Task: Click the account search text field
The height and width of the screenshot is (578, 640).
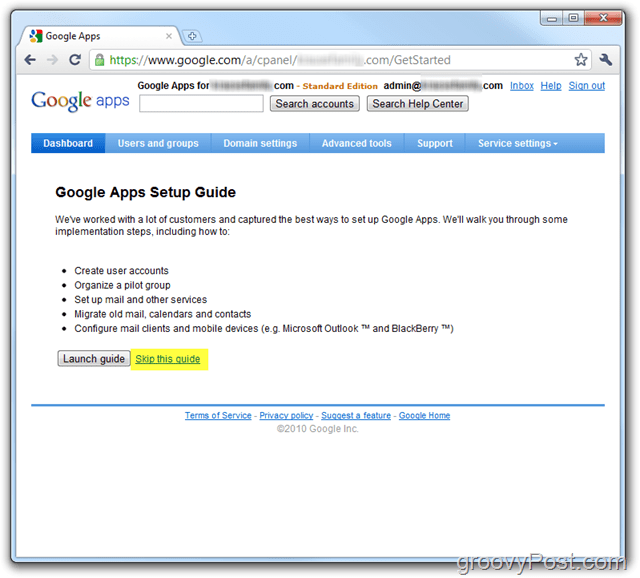Action: click(x=201, y=103)
